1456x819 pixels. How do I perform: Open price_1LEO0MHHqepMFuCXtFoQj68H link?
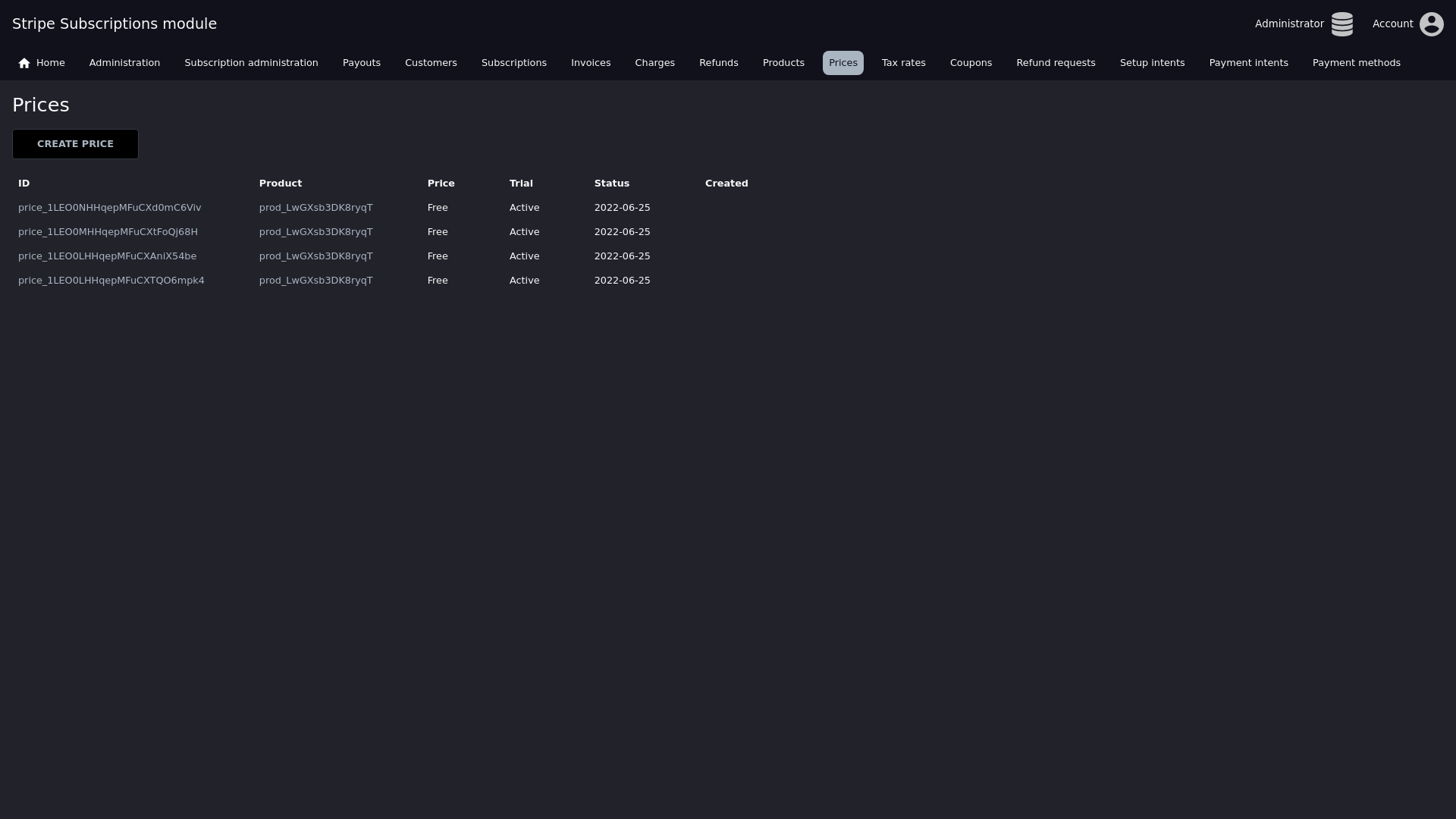[108, 232]
